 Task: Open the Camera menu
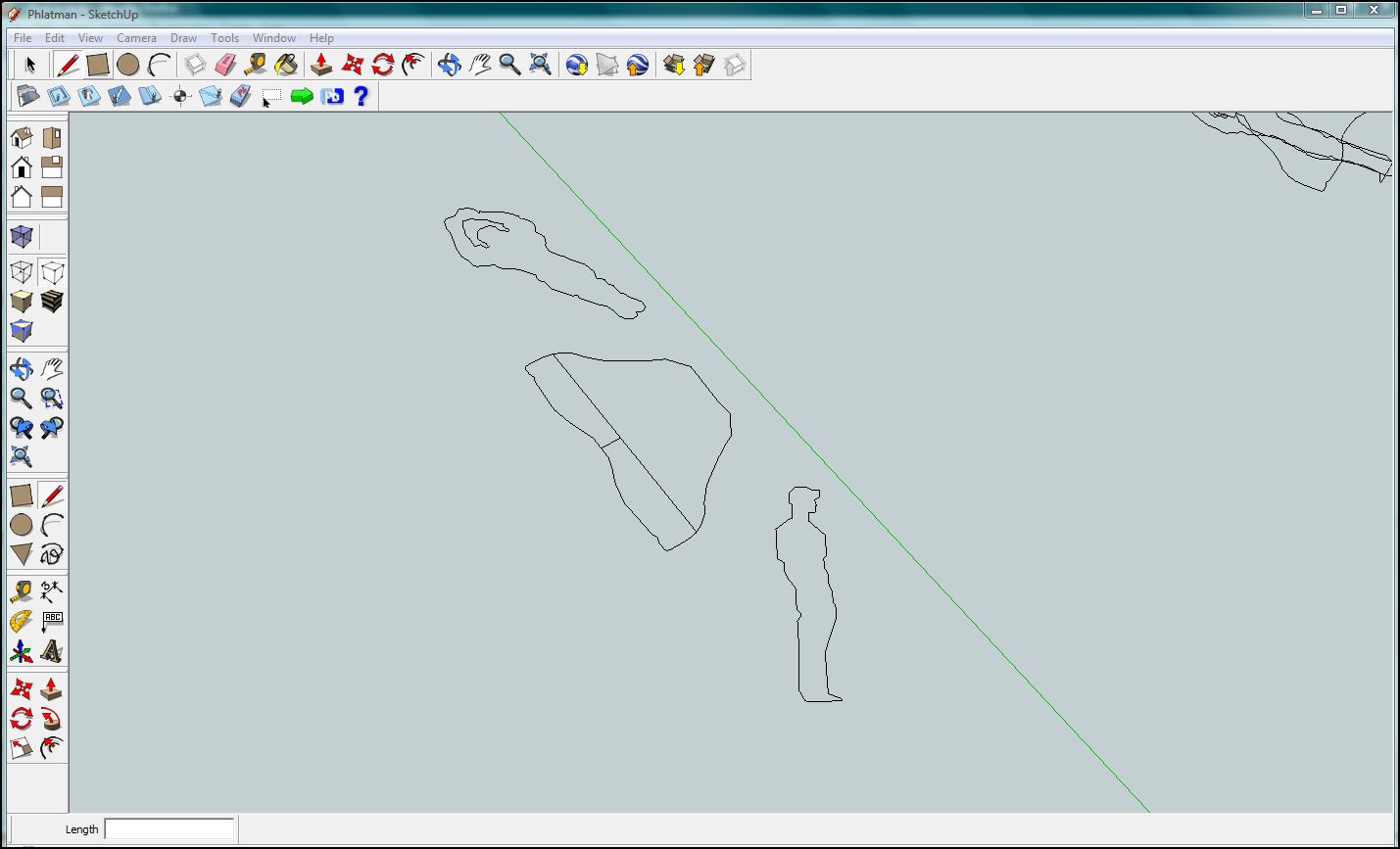[136, 38]
